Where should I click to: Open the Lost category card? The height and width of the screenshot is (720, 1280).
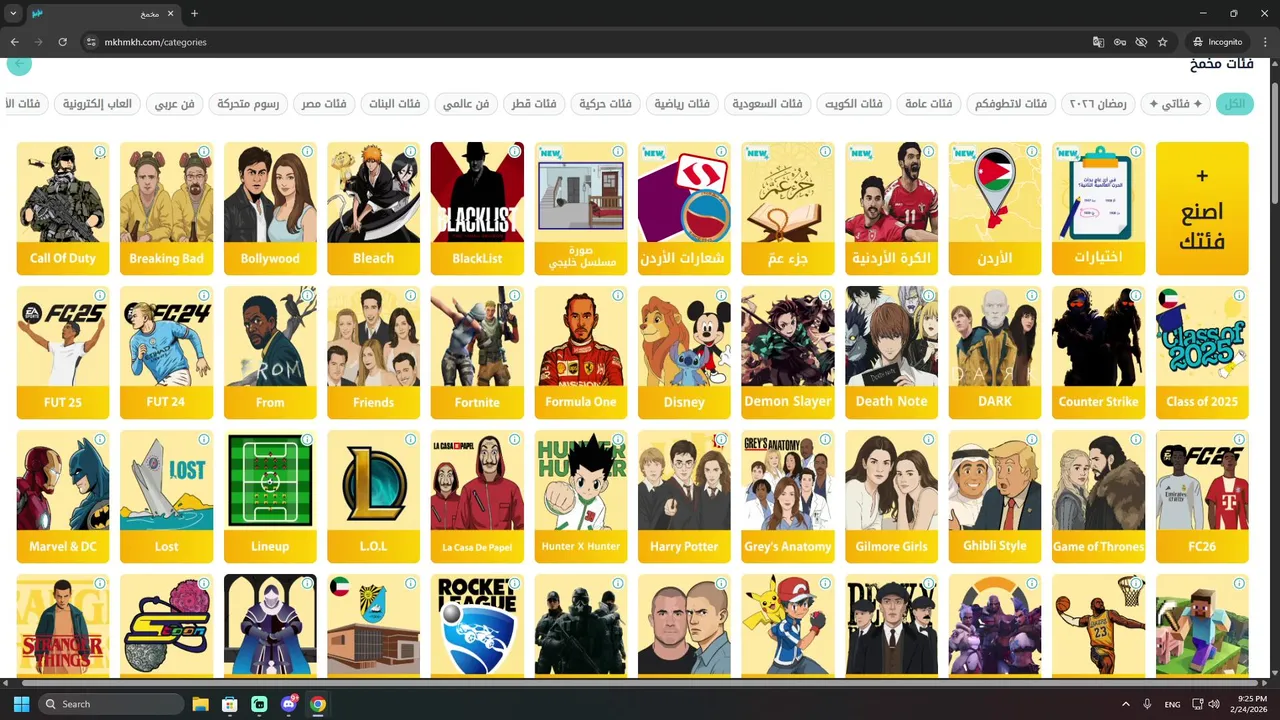tap(166, 496)
